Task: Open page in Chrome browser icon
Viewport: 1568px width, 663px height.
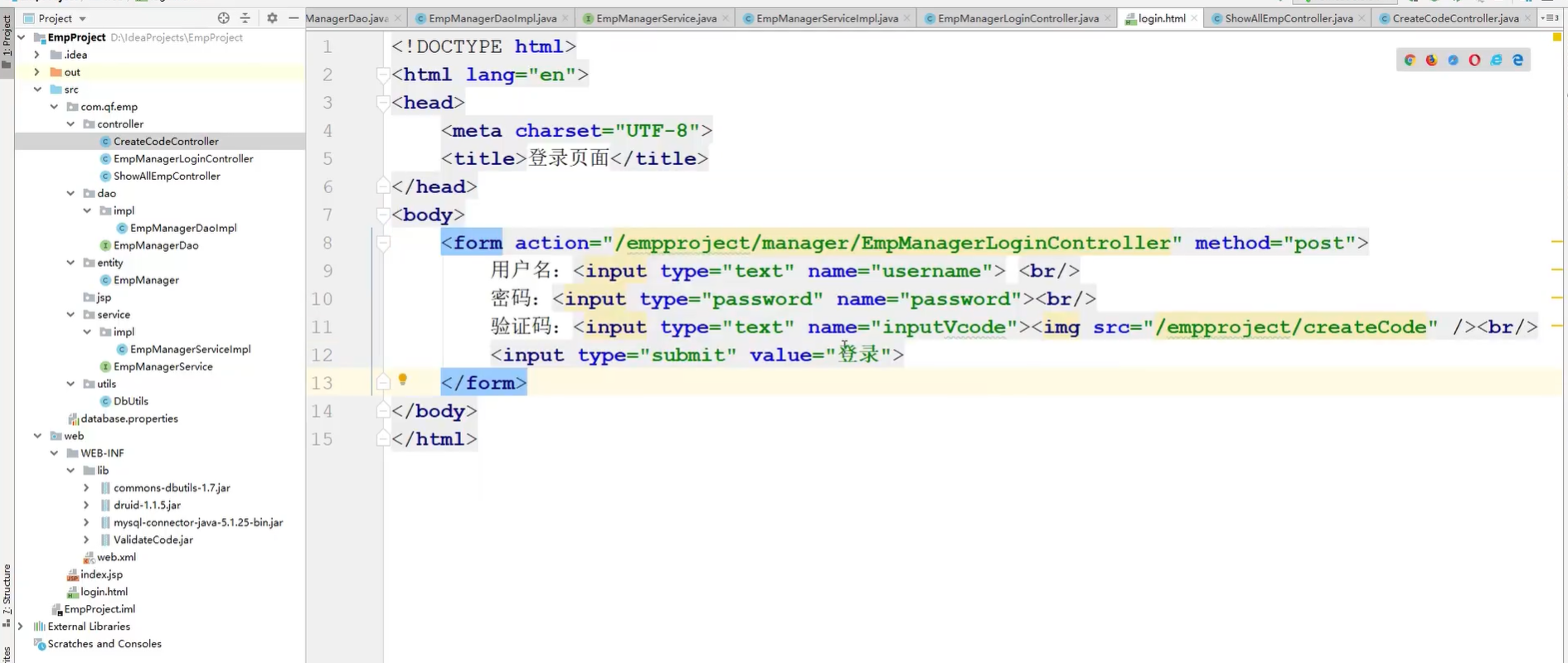Action: [x=1410, y=60]
